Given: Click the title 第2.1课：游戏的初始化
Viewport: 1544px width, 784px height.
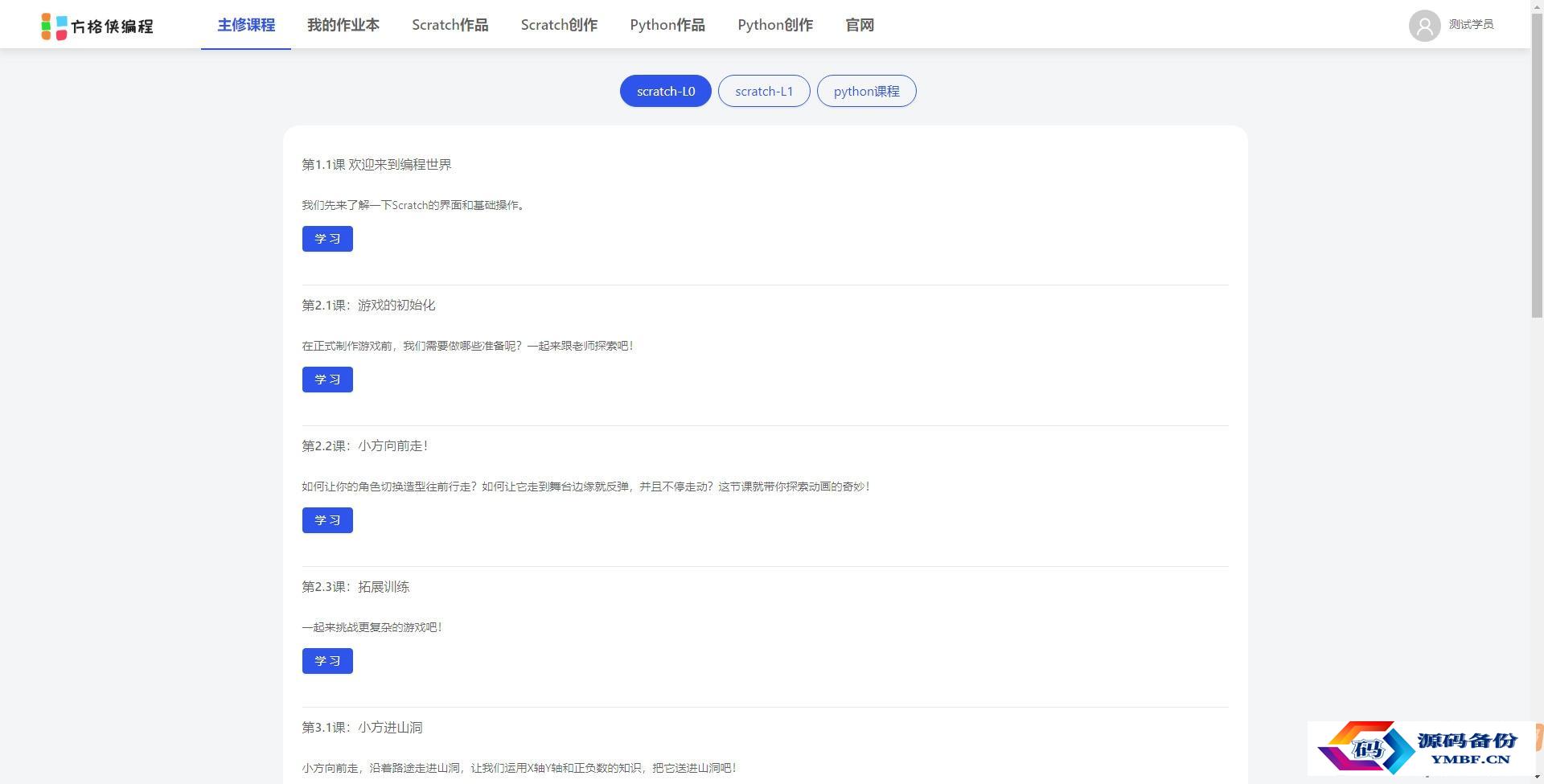Looking at the screenshot, I should click(369, 306).
